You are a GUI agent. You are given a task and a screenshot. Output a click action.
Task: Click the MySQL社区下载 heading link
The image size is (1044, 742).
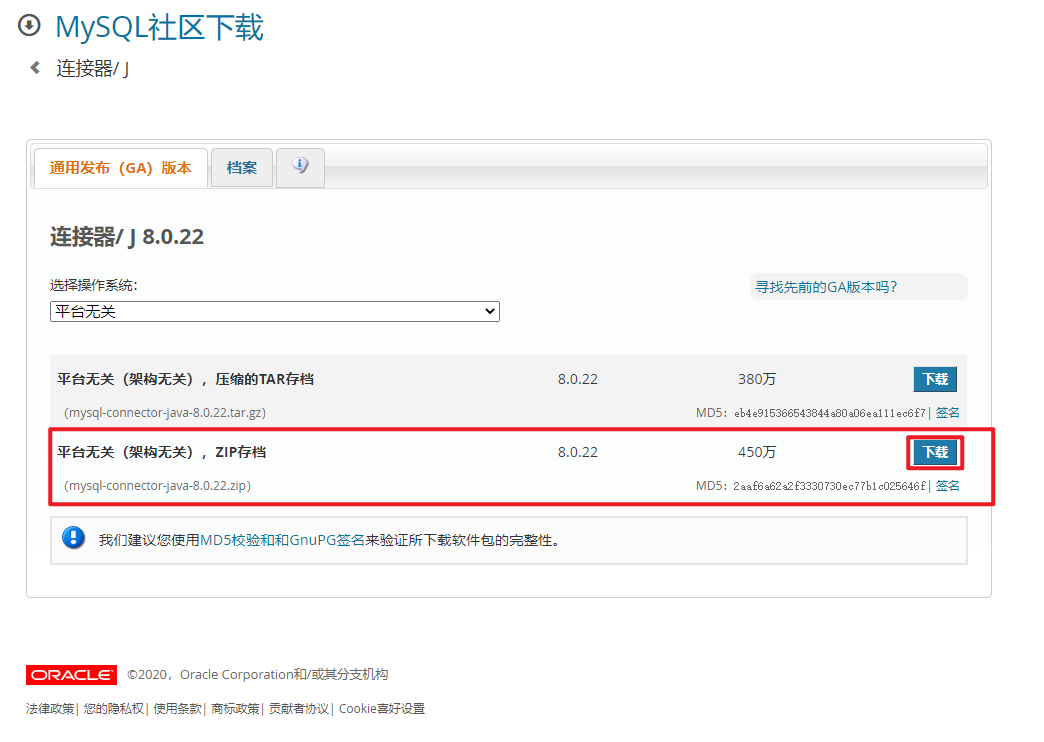(x=159, y=27)
